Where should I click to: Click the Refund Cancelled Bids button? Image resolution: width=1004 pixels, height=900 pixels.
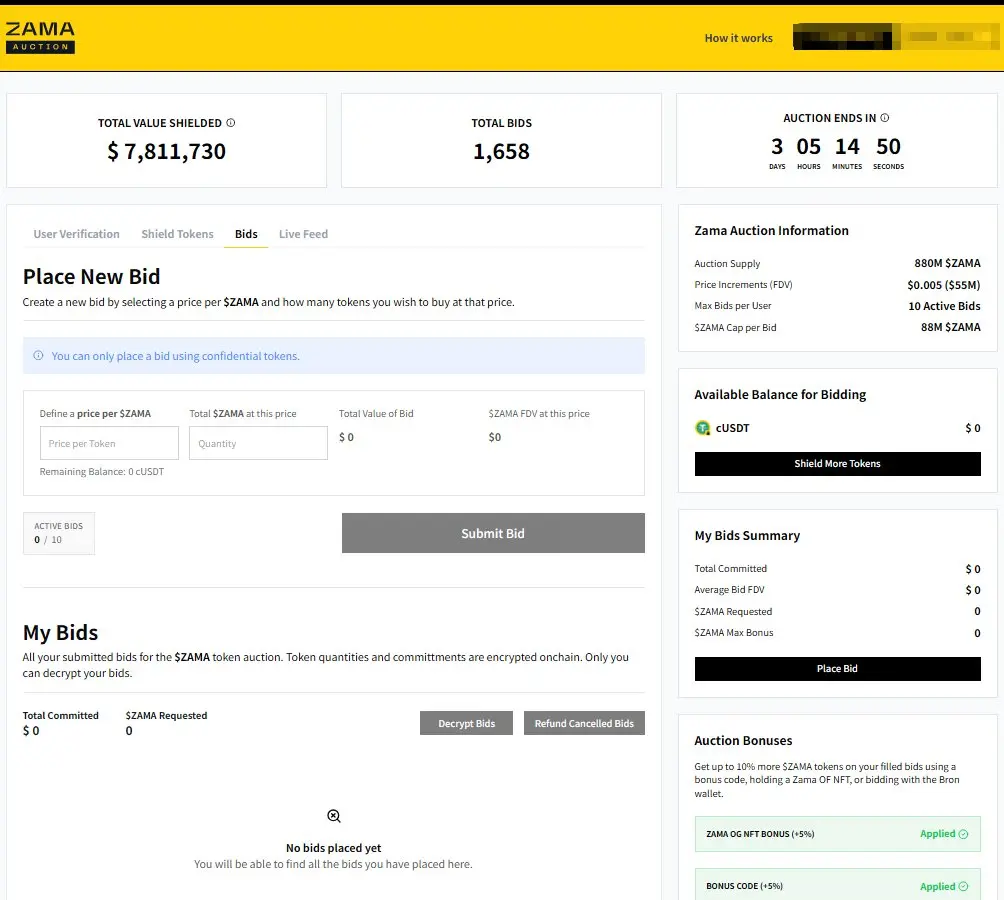click(x=584, y=723)
